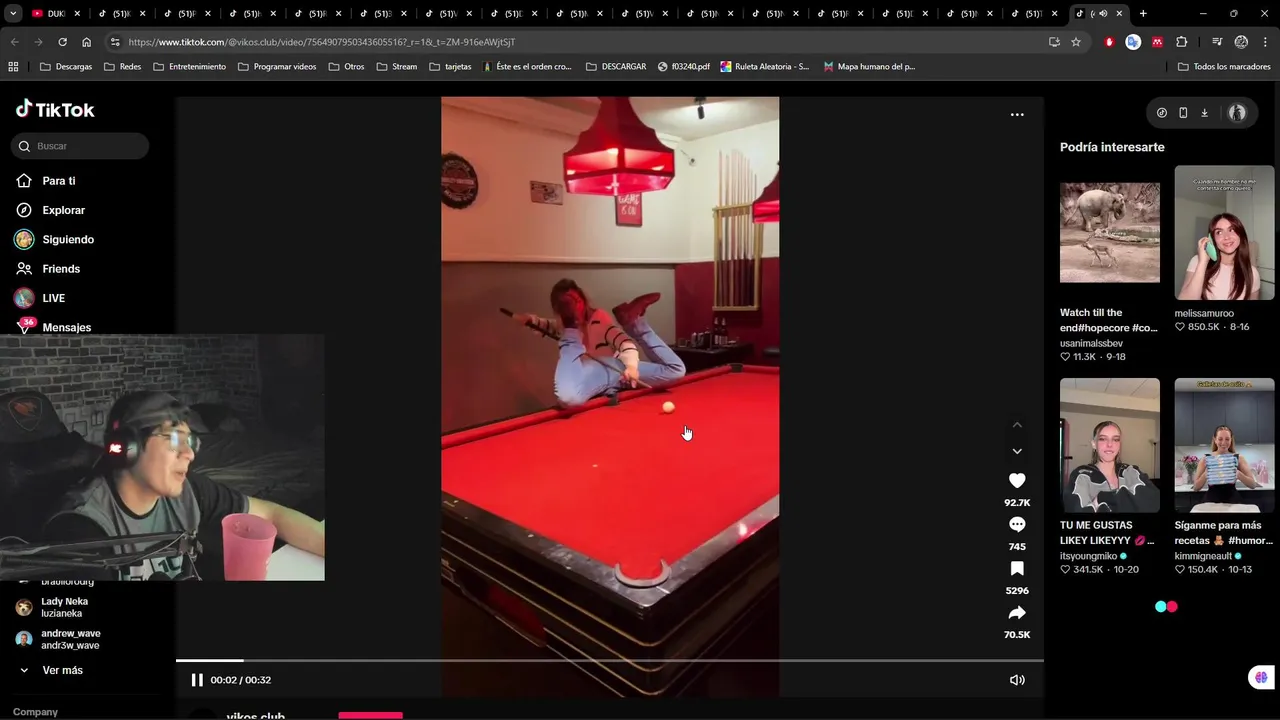Viewport: 1280px width, 720px height.
Task: Open usanimalssbev profile link
Action: point(1091,343)
